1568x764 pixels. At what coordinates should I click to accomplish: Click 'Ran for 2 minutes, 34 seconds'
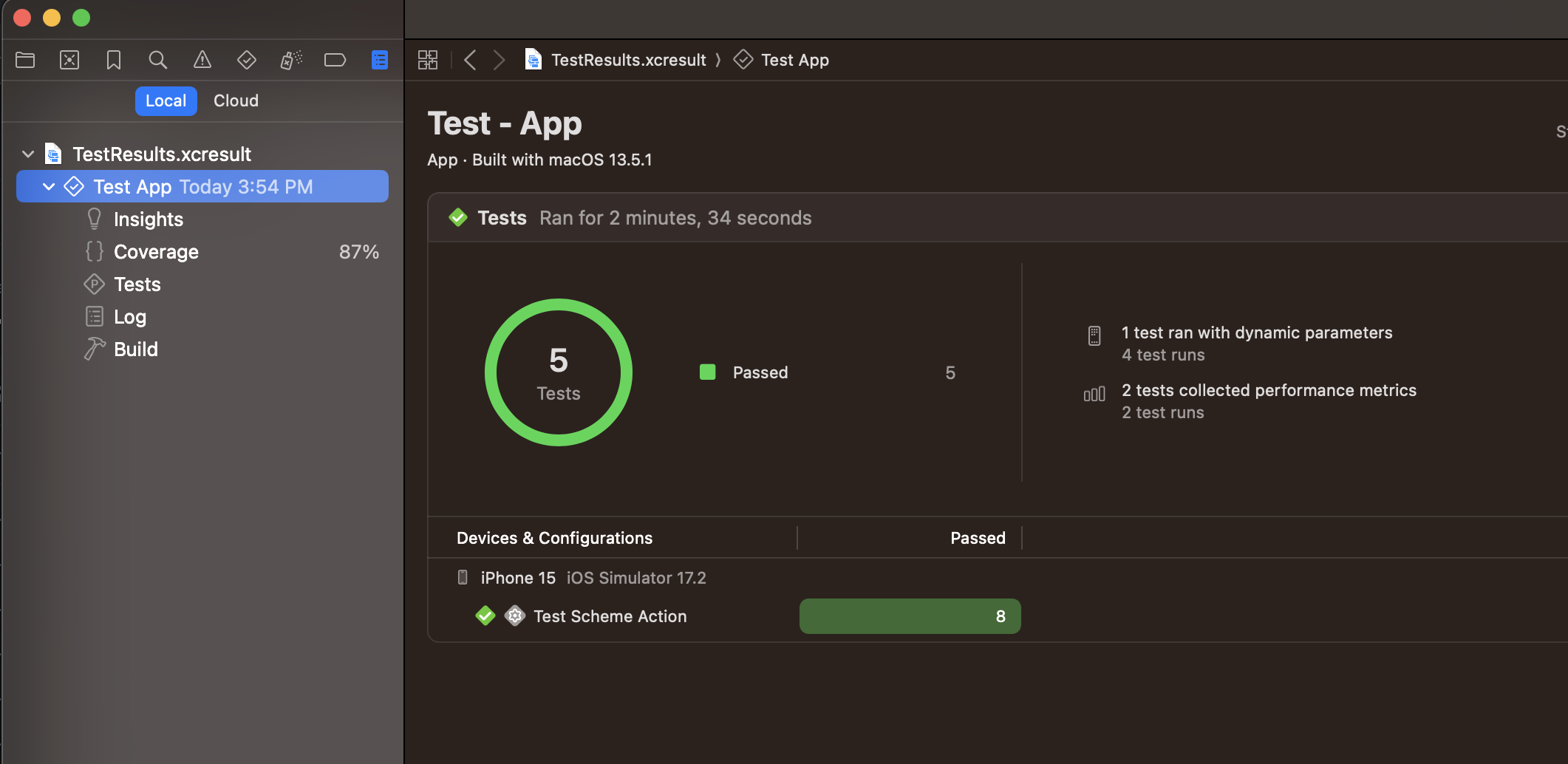pyautogui.click(x=675, y=217)
